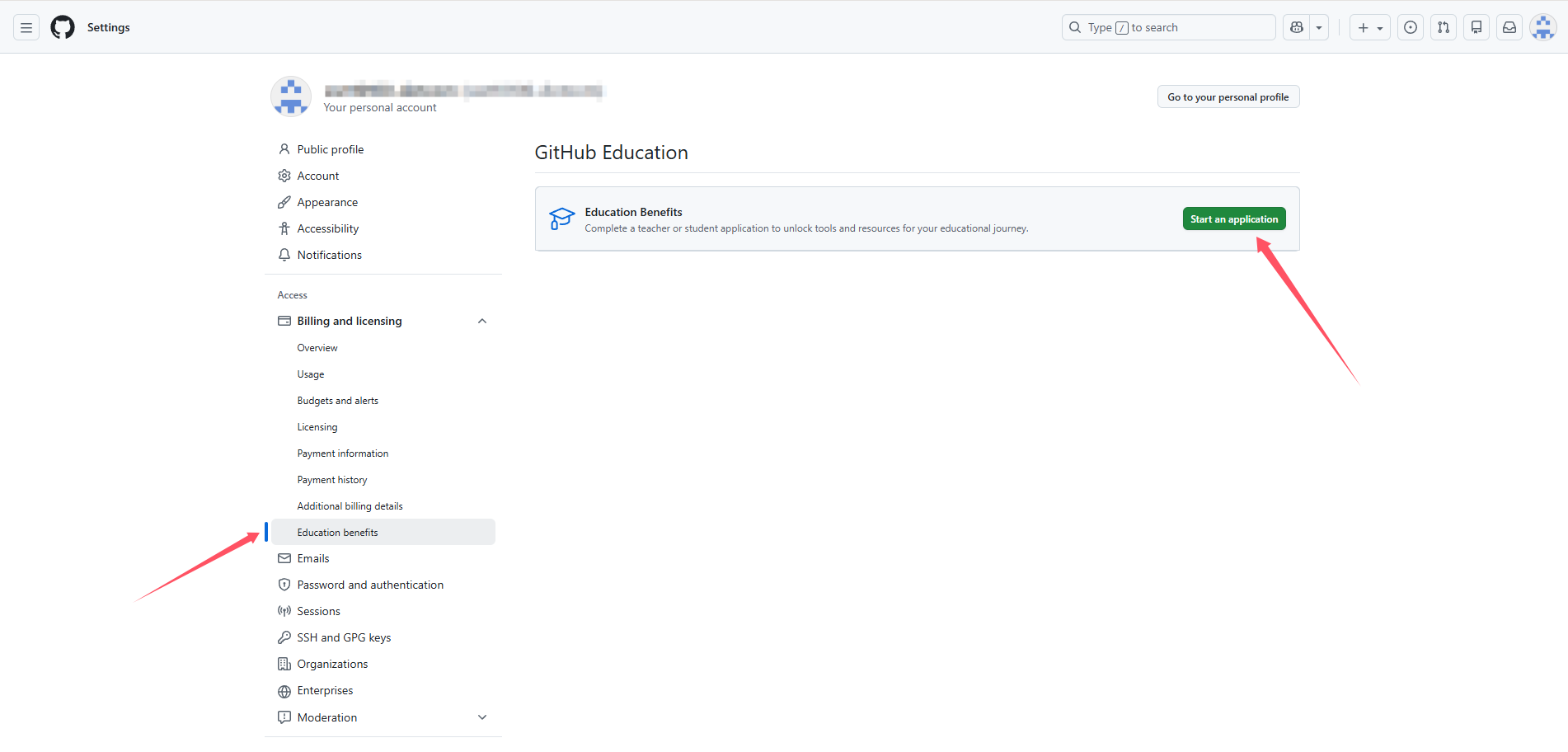Collapse the Billing and licensing section
The height and width of the screenshot is (752, 1568).
click(482, 321)
